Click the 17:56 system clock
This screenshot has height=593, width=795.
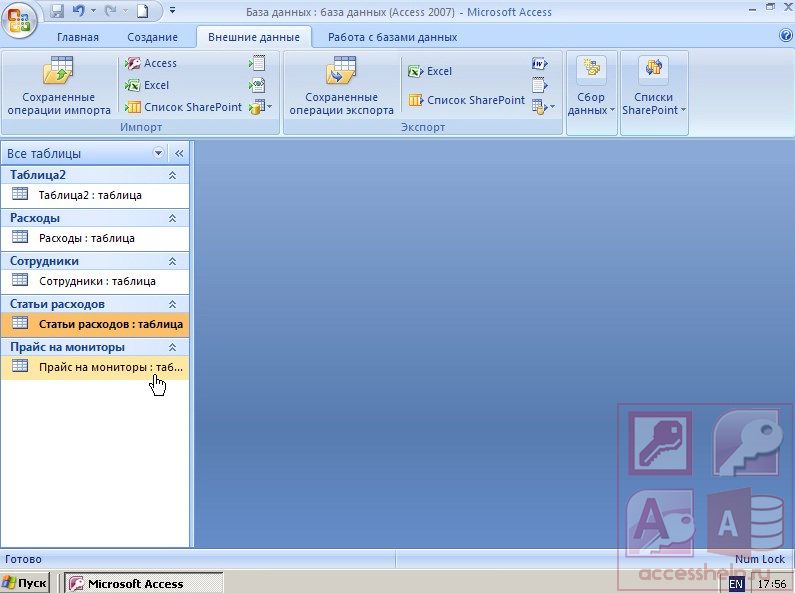point(771,584)
